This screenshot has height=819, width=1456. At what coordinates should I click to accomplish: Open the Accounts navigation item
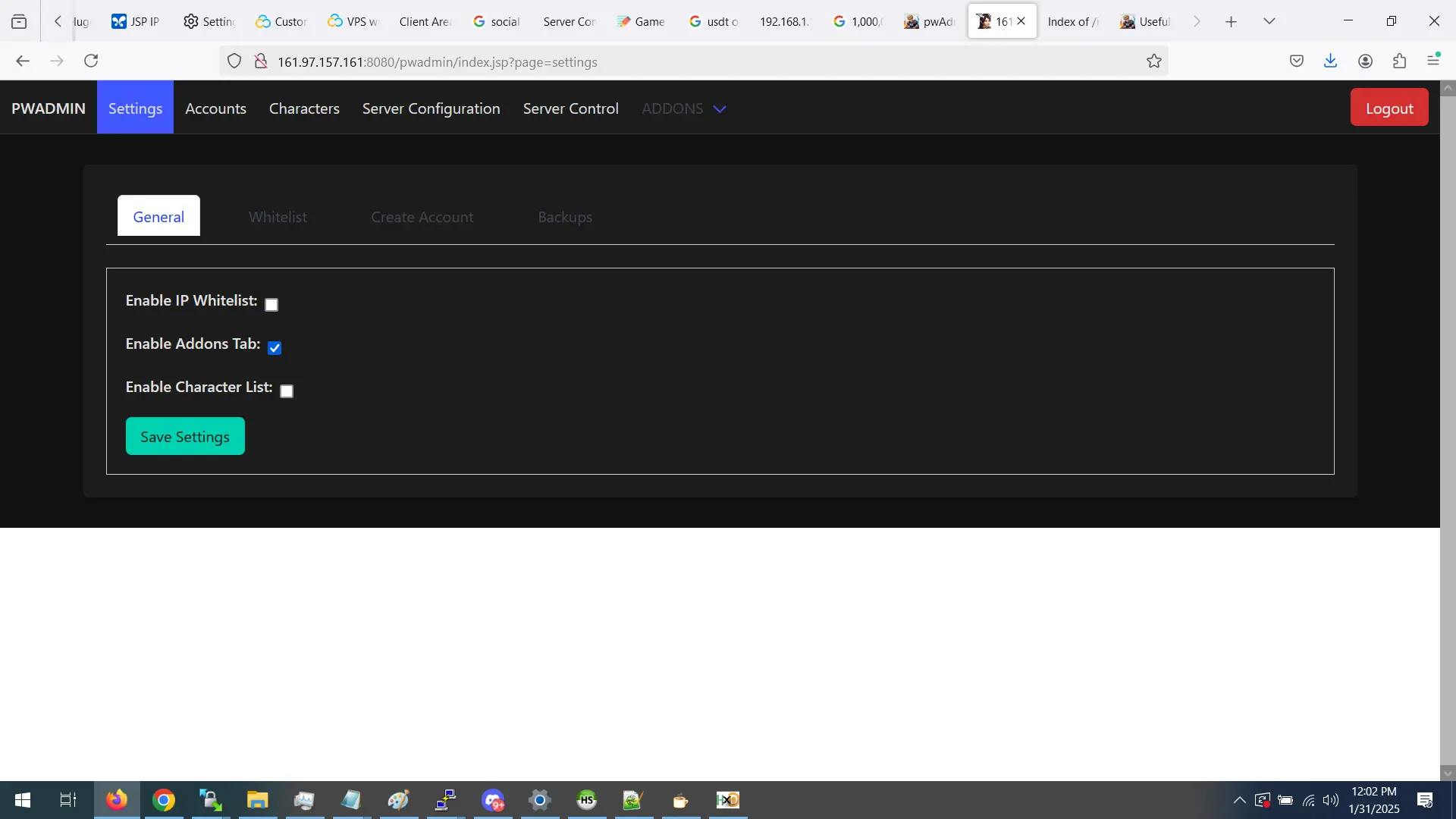215,108
